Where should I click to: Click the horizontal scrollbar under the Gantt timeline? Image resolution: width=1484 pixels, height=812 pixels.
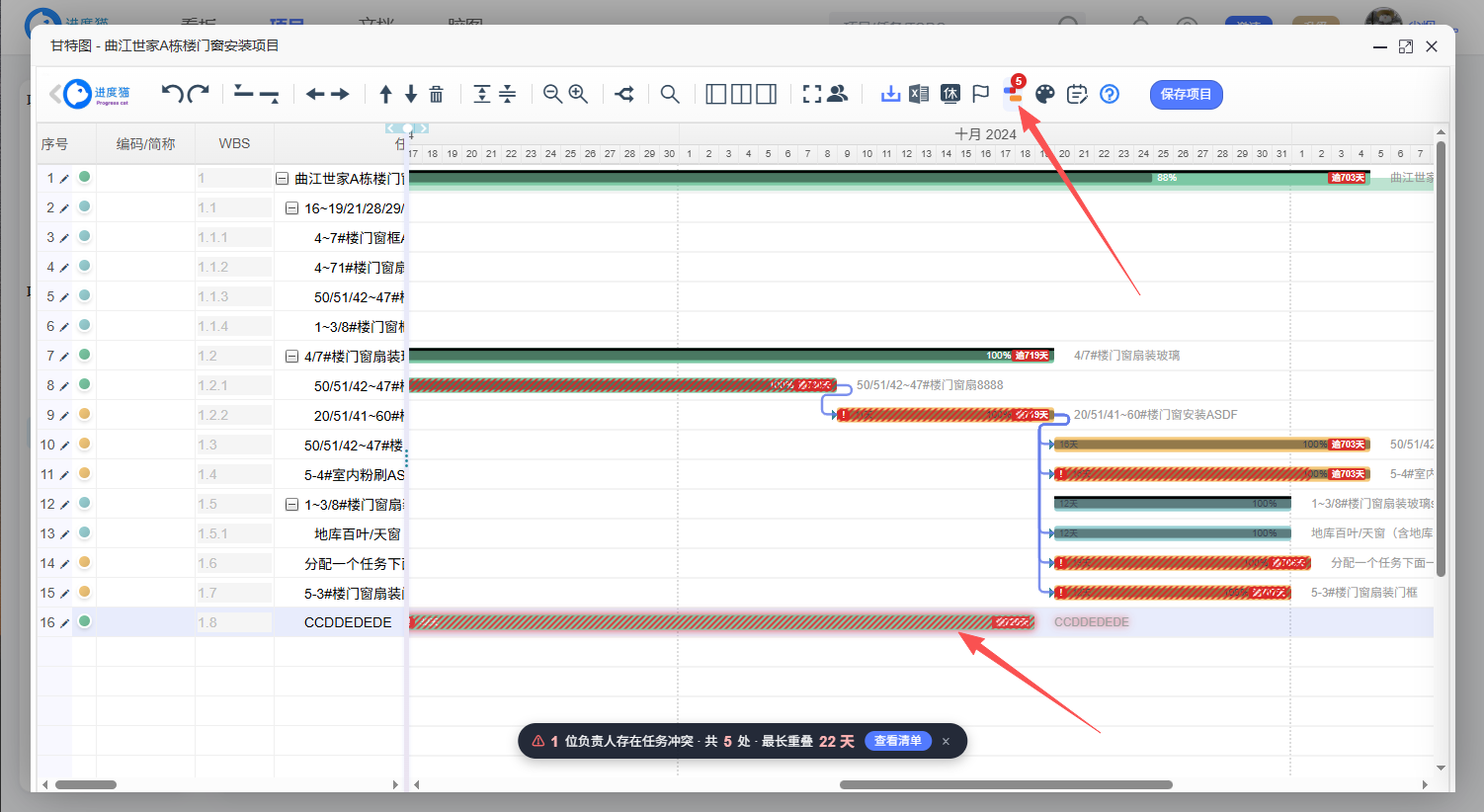[1006, 784]
